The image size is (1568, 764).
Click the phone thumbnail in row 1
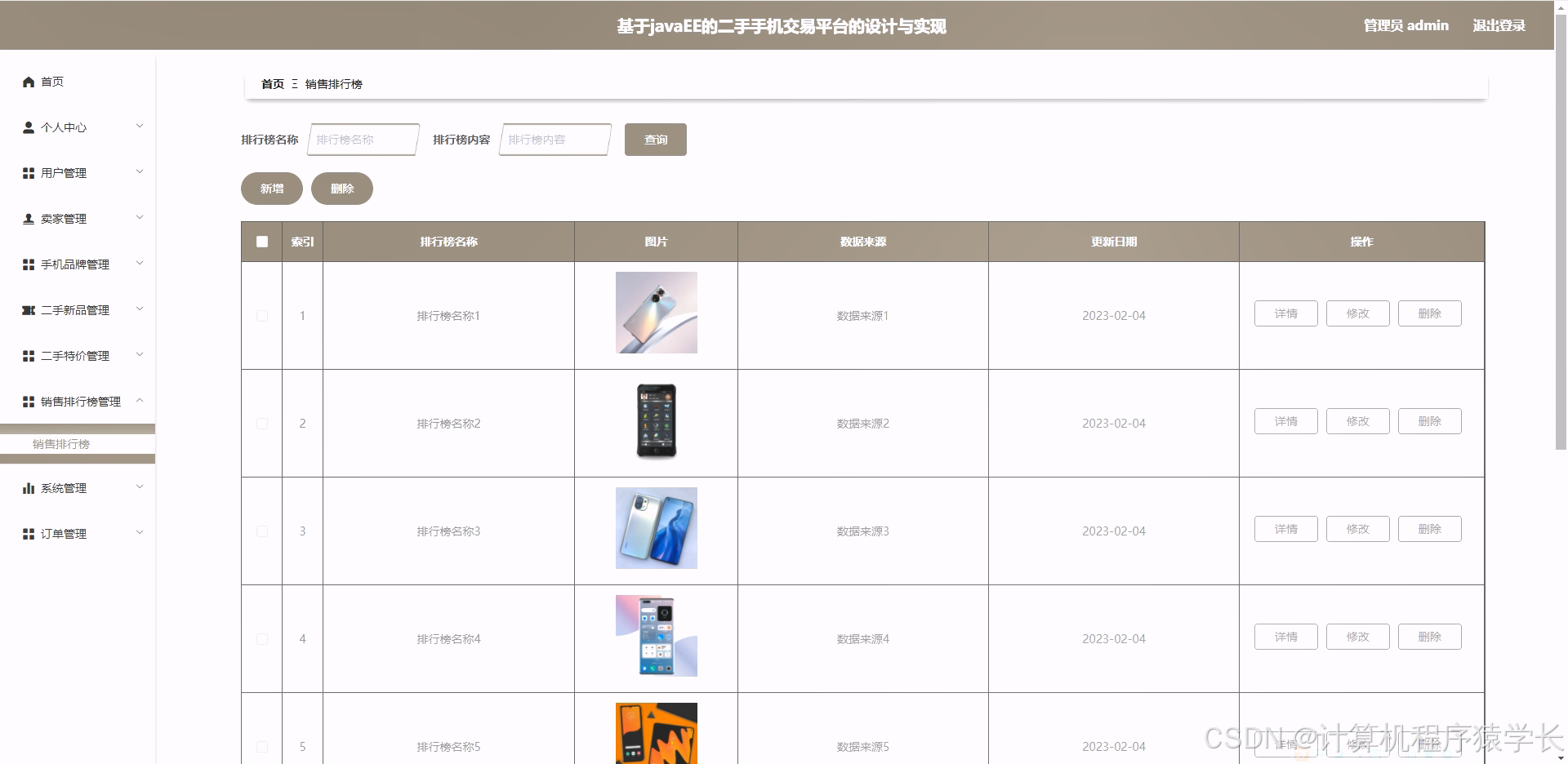pyautogui.click(x=656, y=313)
